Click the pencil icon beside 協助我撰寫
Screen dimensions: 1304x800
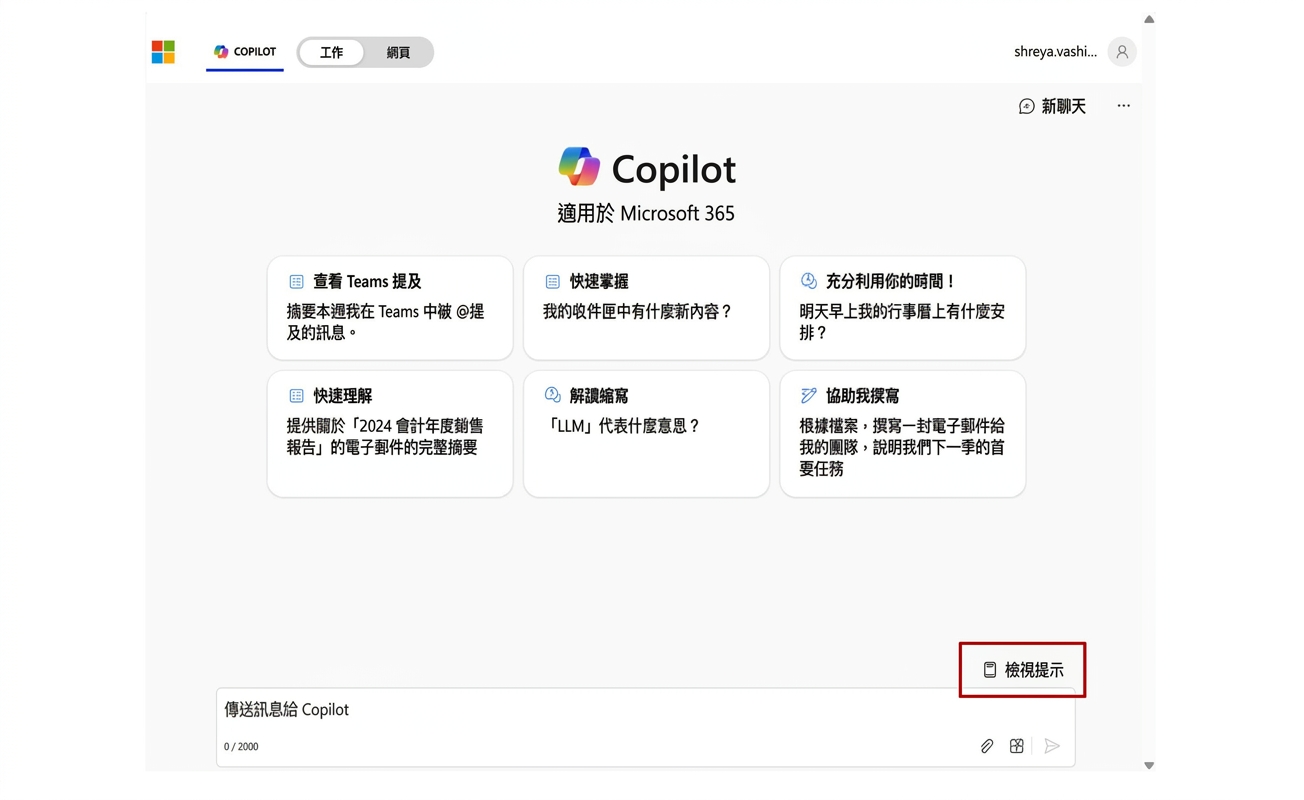(809, 396)
